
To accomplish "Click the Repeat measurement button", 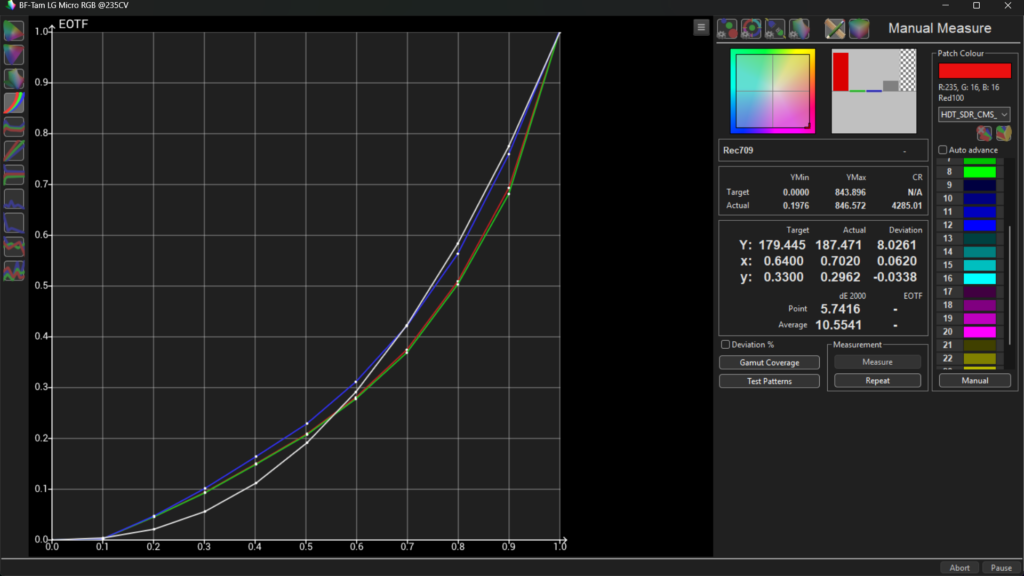I will click(877, 381).
